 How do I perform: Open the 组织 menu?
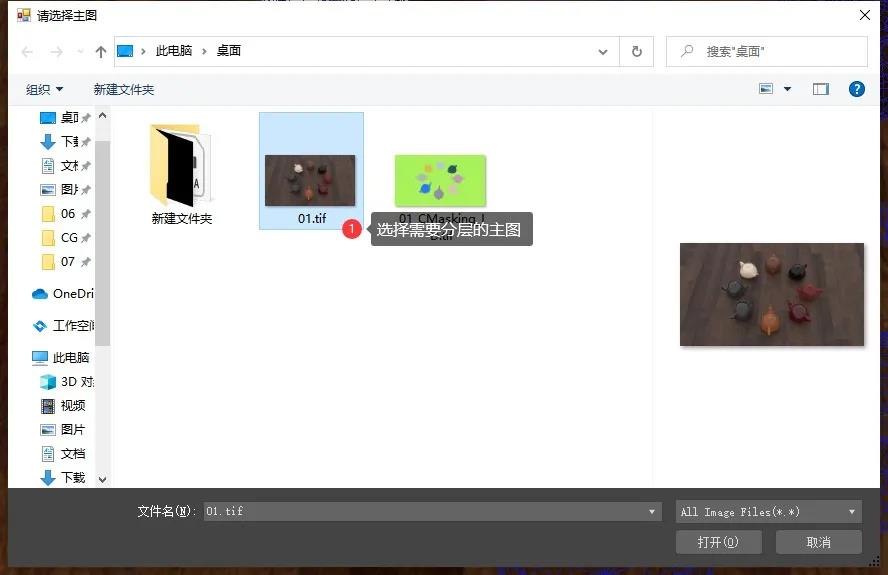44,89
